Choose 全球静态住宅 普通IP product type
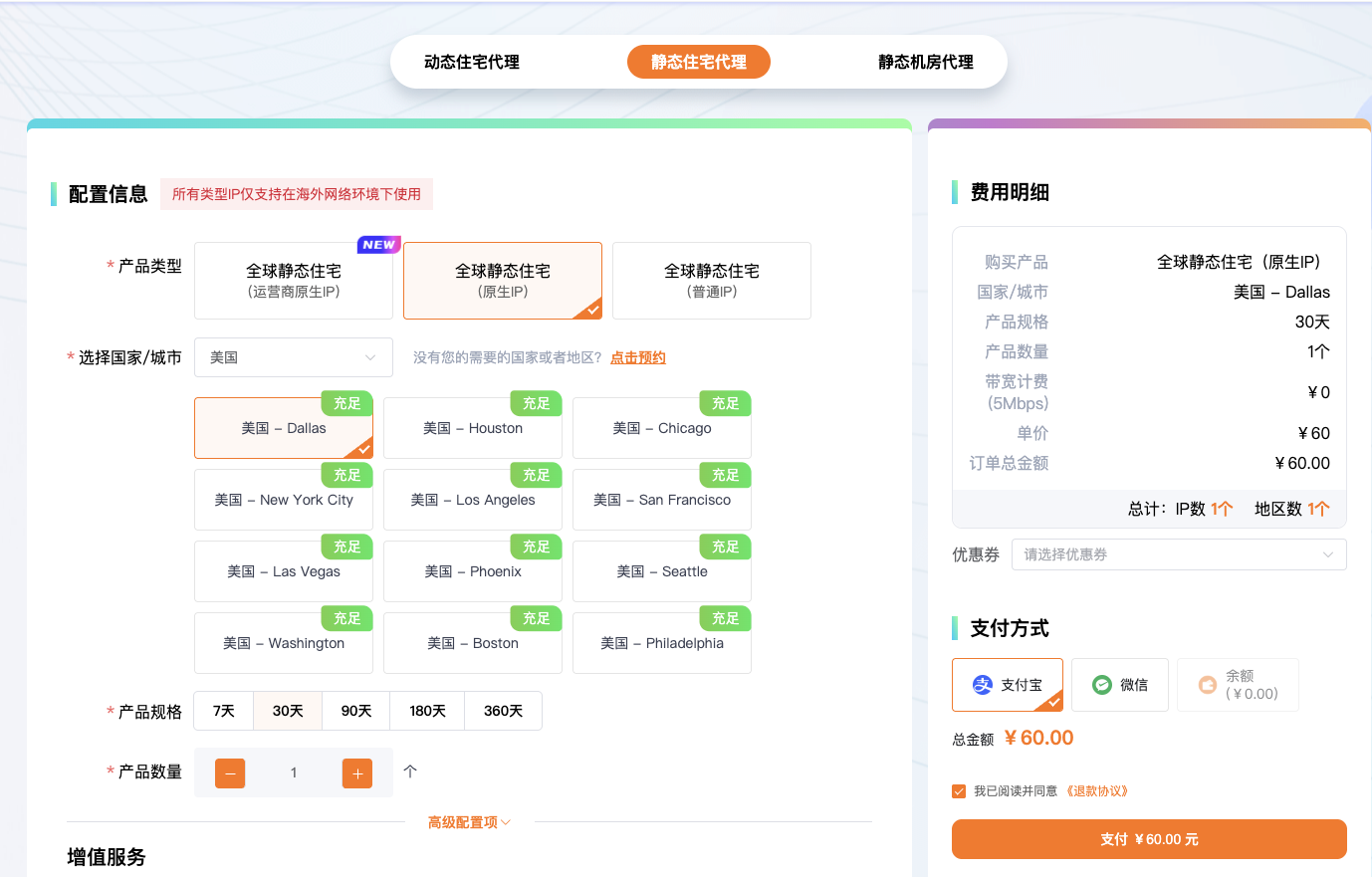This screenshot has width=1372, height=877. coord(712,281)
